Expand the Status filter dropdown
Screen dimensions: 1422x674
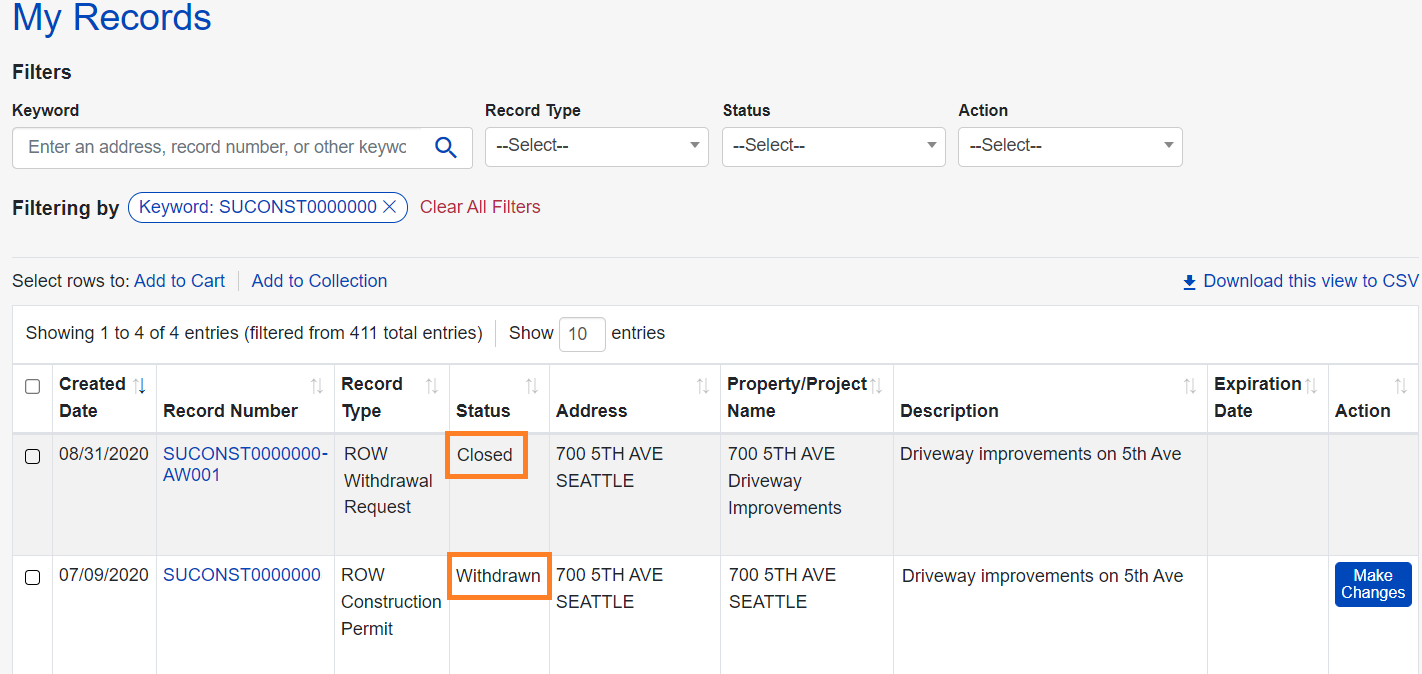click(x=833, y=146)
